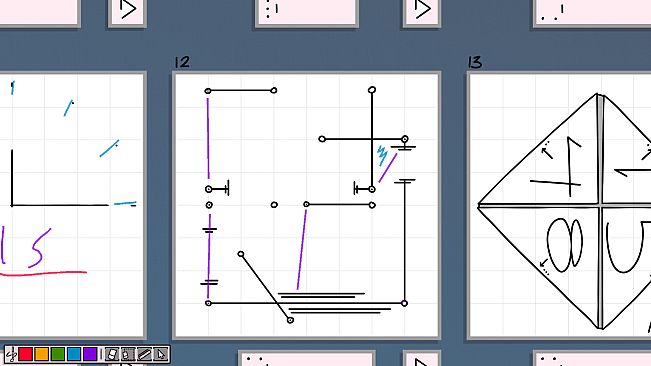Select the black pen tool

pos(11,355)
